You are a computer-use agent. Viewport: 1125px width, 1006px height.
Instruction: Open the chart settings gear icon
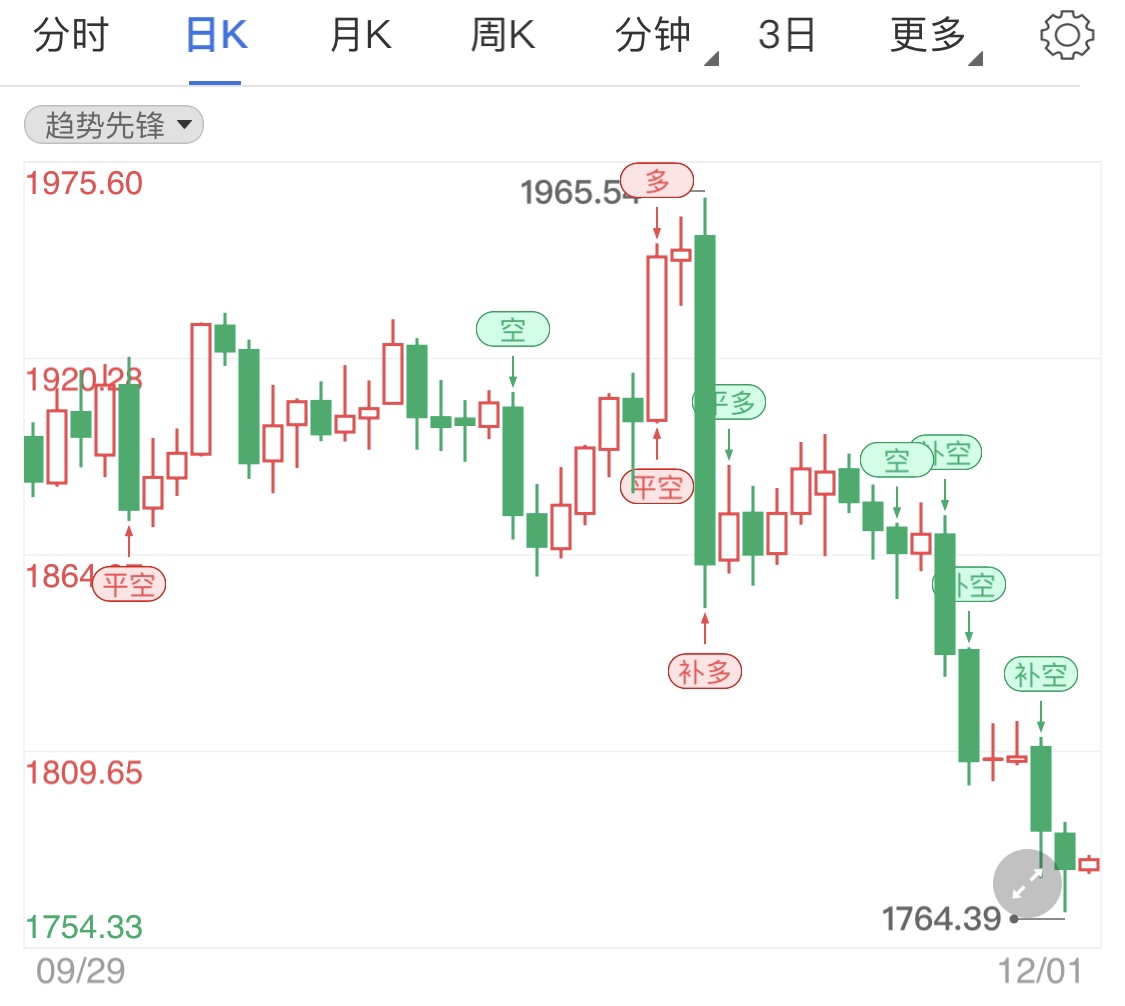pos(1066,33)
